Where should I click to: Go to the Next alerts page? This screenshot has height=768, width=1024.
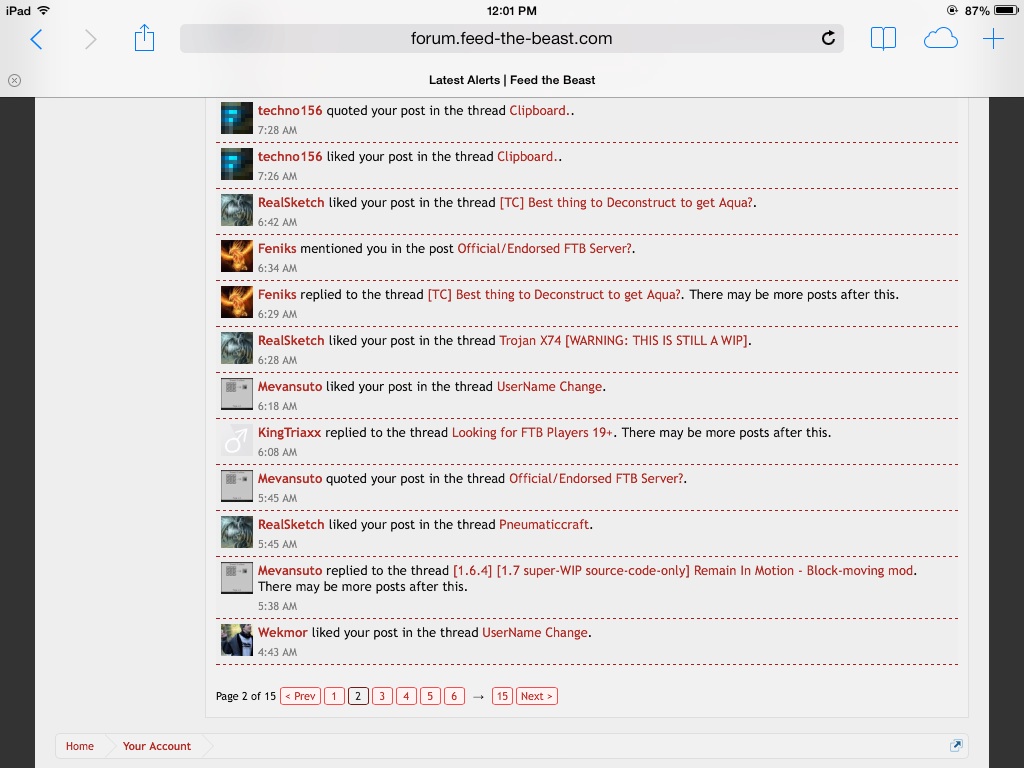tap(536, 696)
